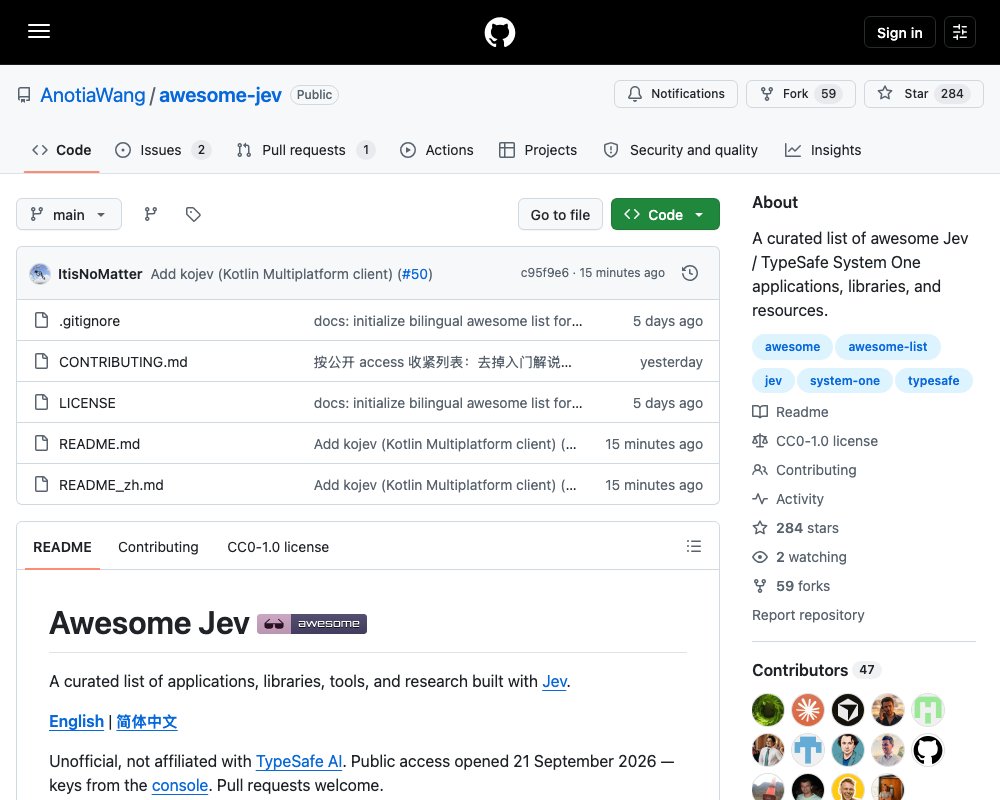Open the Contributors 47 heading link
Image resolution: width=1000 pixels, height=800 pixels.
(816, 670)
